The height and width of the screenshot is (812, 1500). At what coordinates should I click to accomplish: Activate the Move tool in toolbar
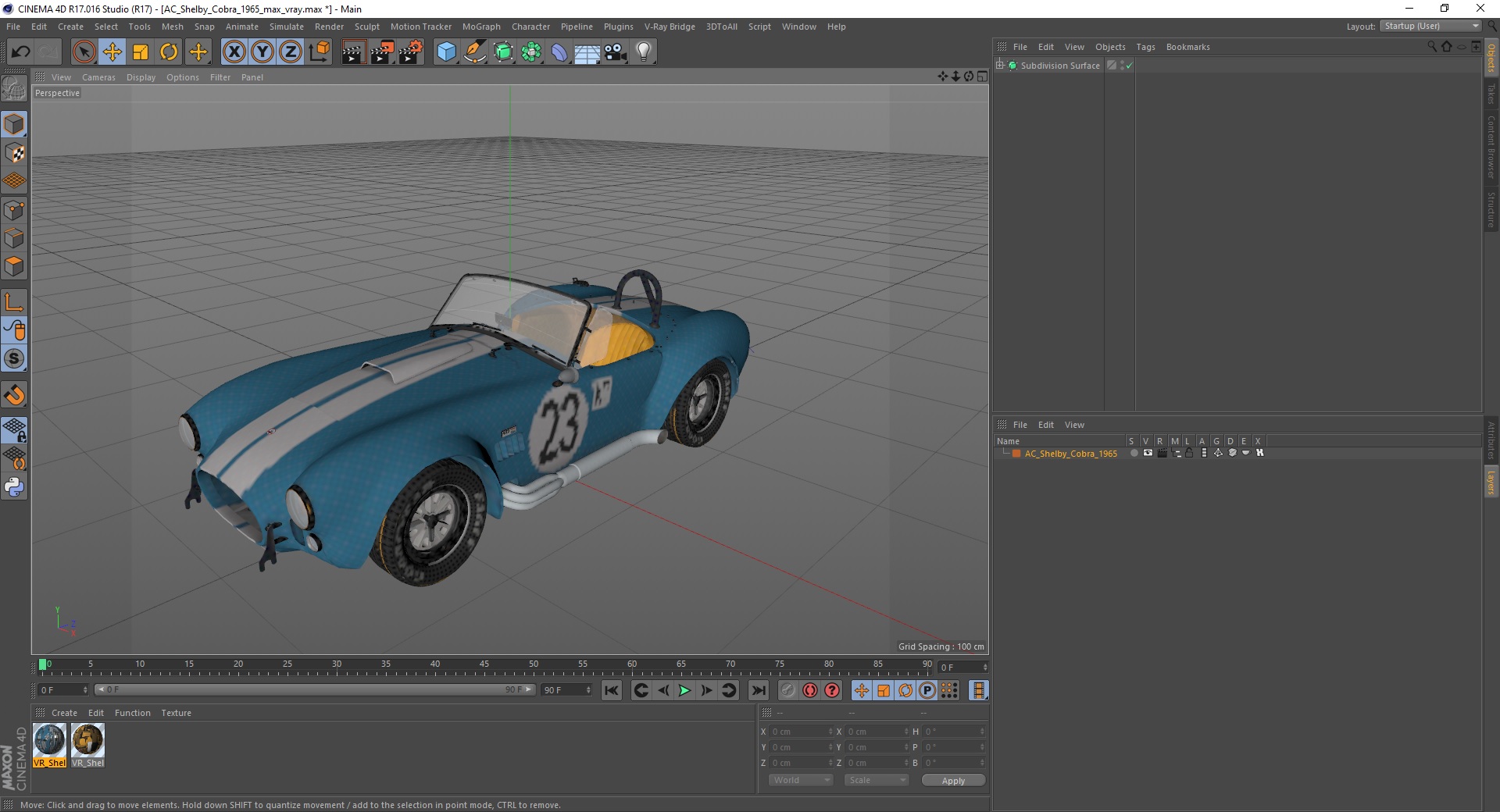coord(112,52)
